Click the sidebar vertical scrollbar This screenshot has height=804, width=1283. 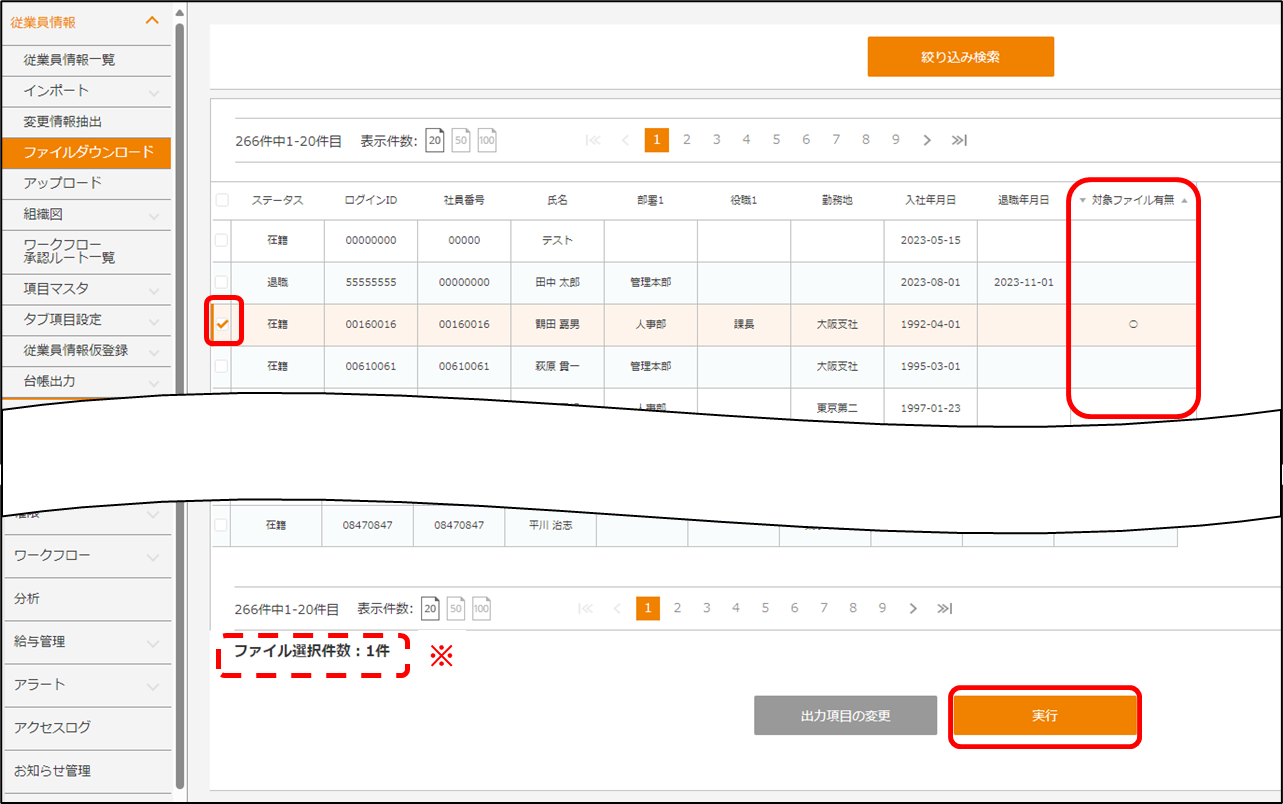[x=180, y=400]
